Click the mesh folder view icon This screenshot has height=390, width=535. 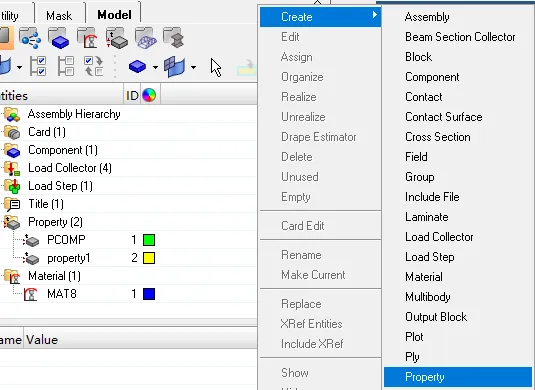(x=146, y=38)
